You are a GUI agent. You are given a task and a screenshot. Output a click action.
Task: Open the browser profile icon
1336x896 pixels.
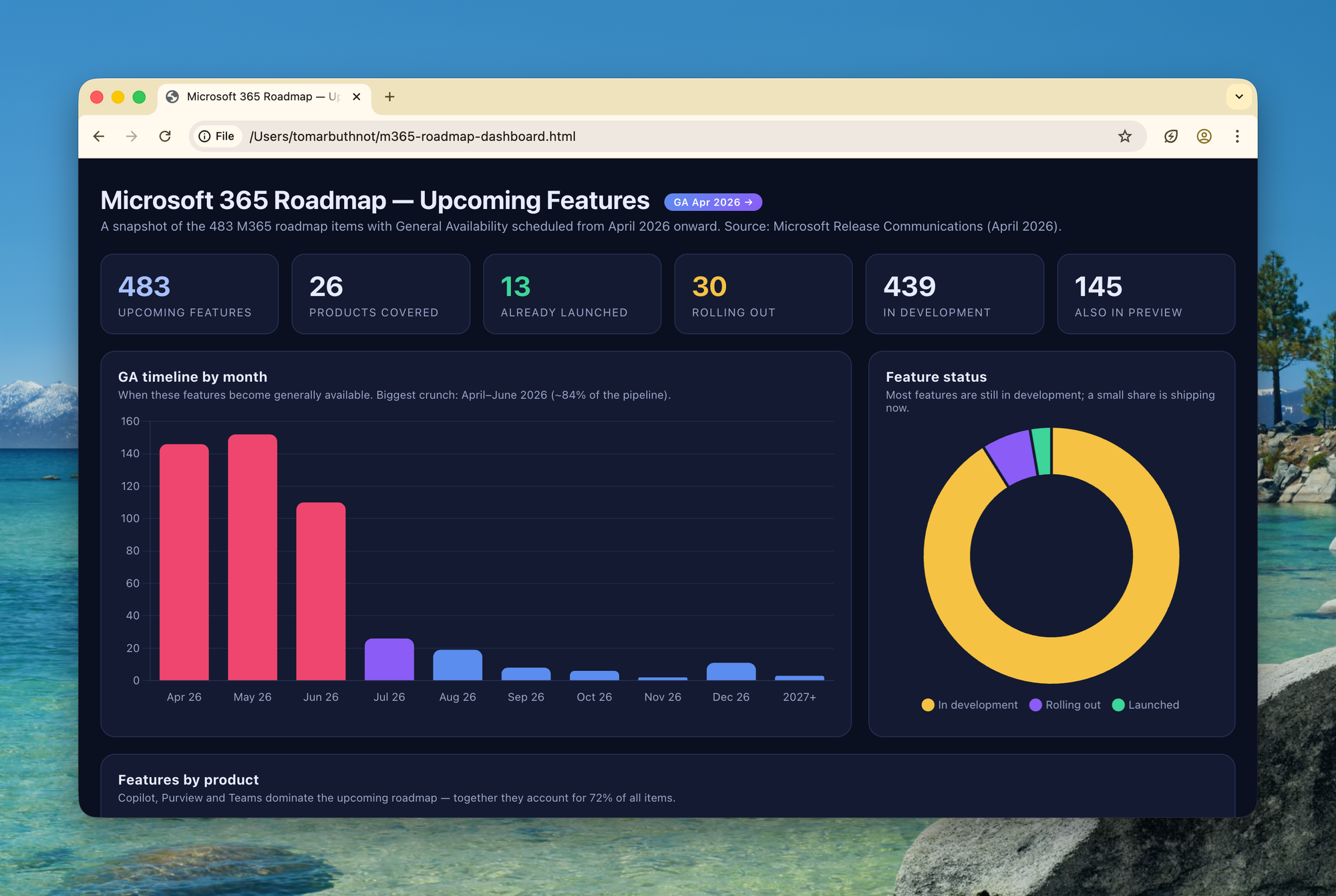click(x=1204, y=136)
